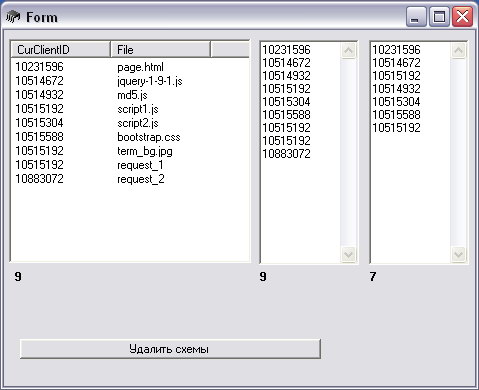Click the rightmost list's vertical scrollbar track

458,153
